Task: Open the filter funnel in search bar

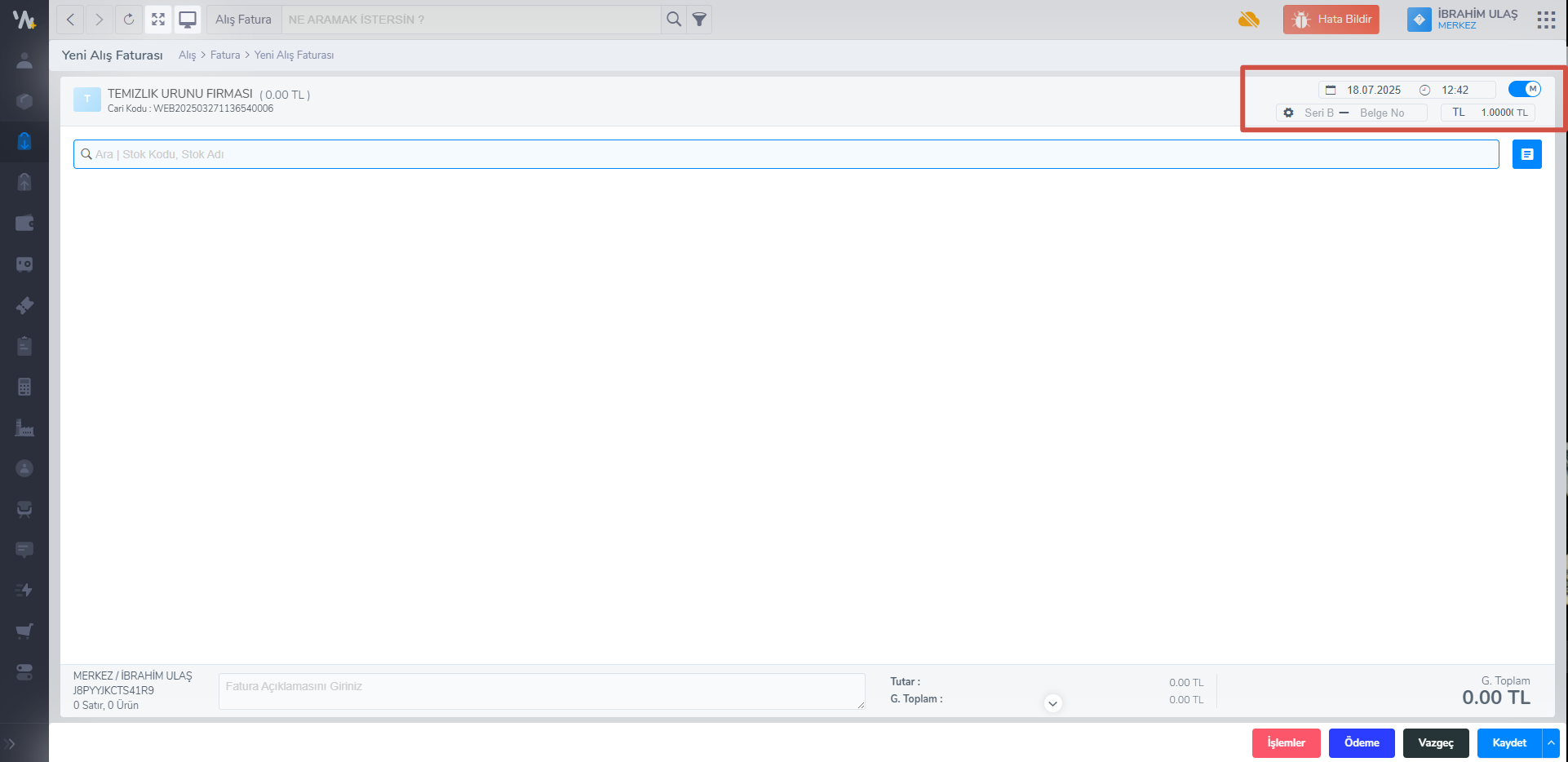Action: (699, 20)
